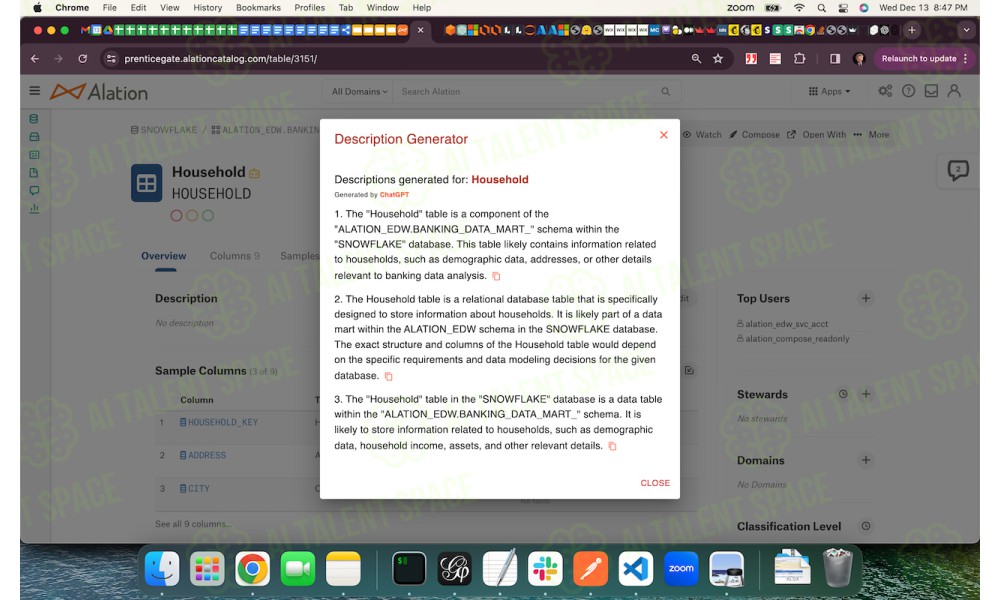Open the More actions menu
Image resolution: width=1000 pixels, height=600 pixels.
[871, 135]
